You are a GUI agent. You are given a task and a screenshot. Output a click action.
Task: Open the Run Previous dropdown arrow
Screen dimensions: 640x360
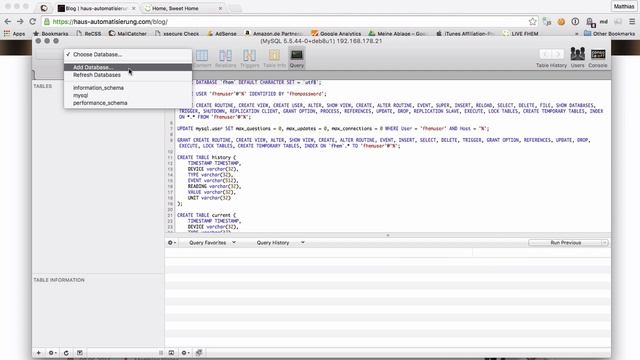click(x=604, y=243)
